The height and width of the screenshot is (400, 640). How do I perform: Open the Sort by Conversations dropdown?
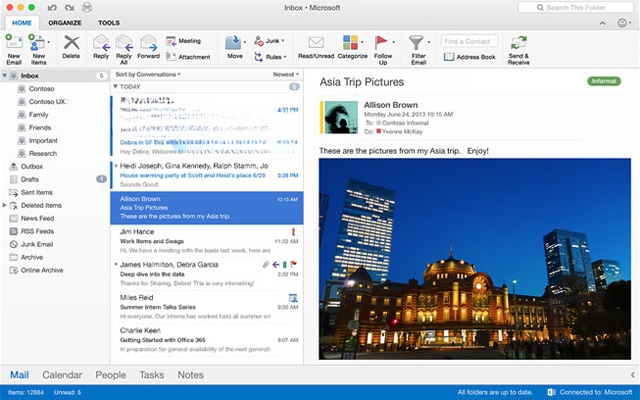[148, 74]
